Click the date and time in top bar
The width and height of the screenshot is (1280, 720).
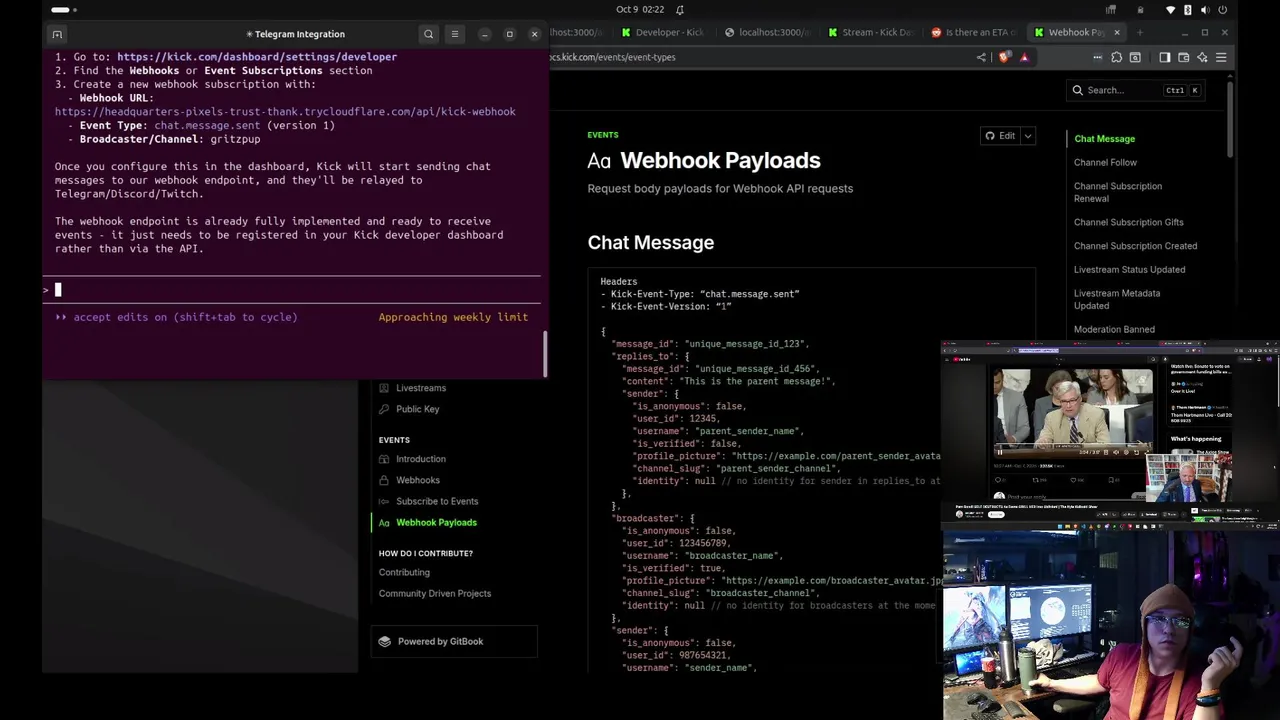(x=640, y=10)
